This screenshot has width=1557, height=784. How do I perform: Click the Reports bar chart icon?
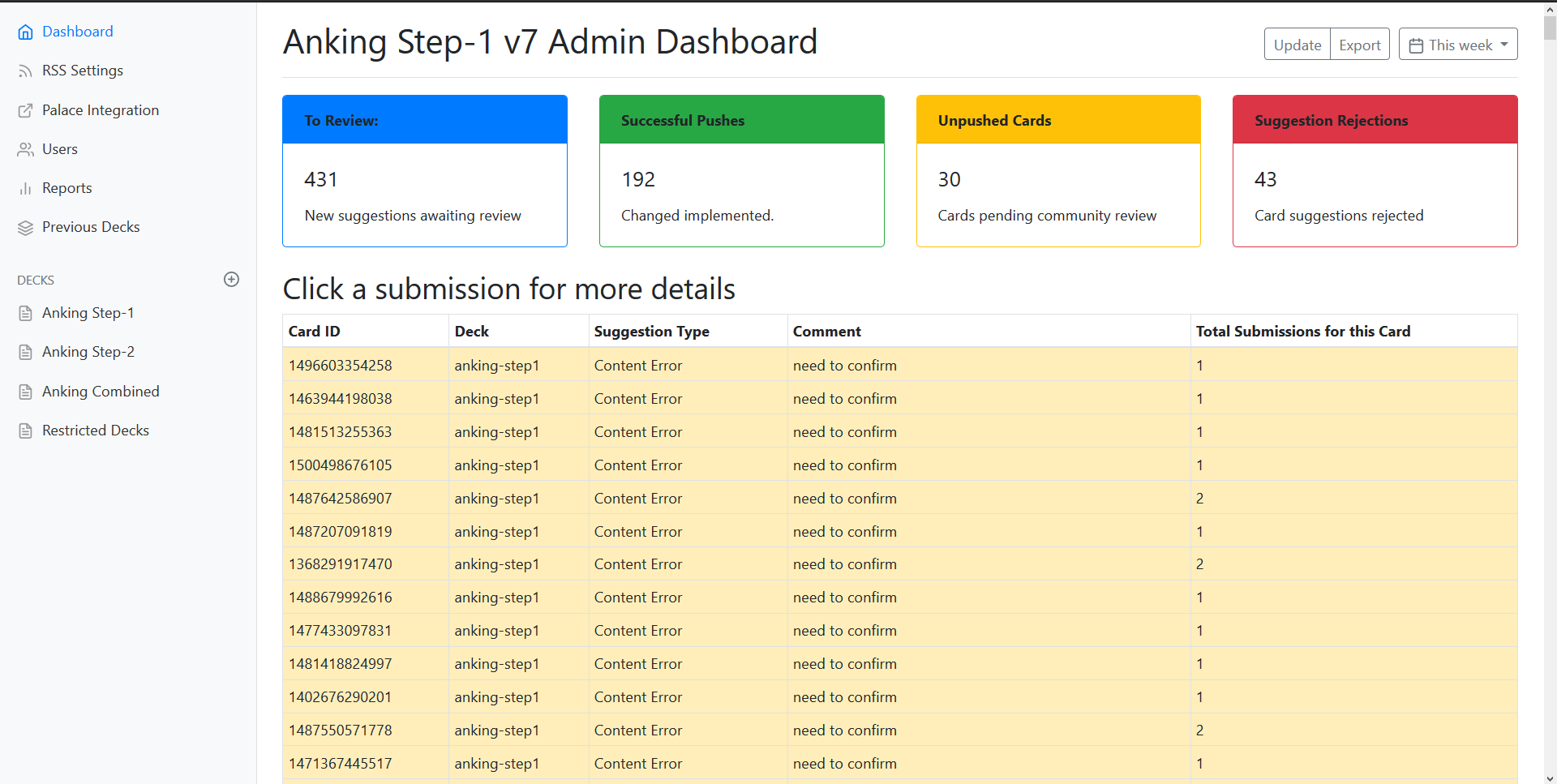tap(26, 188)
